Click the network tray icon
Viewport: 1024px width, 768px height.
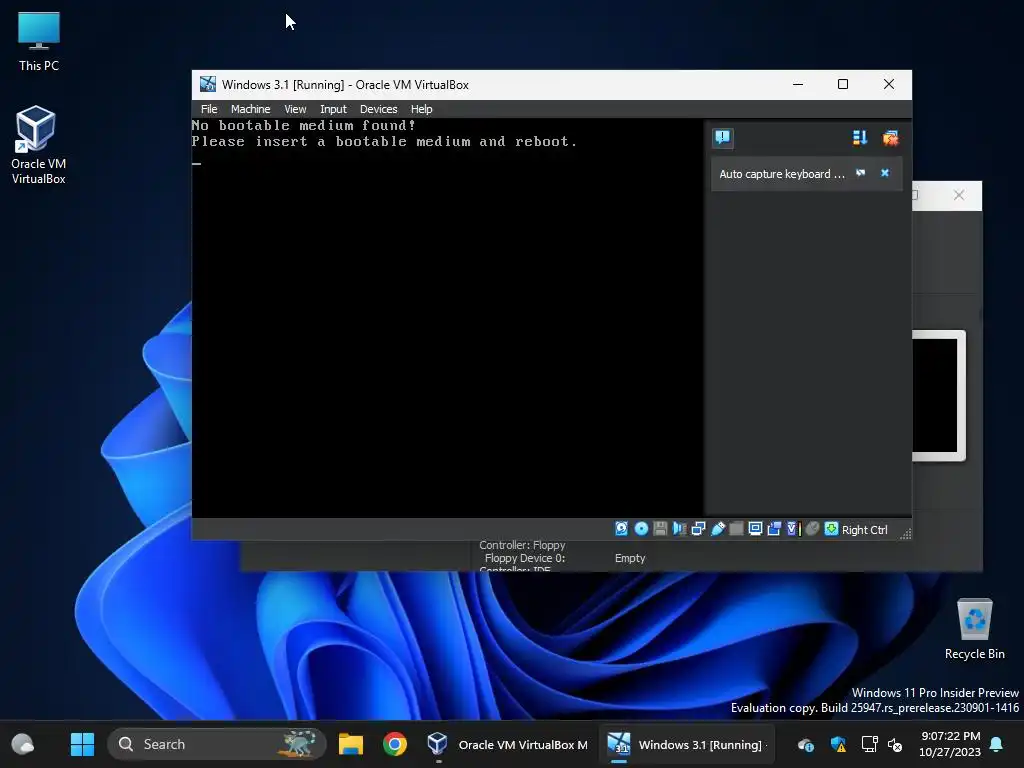click(x=869, y=744)
